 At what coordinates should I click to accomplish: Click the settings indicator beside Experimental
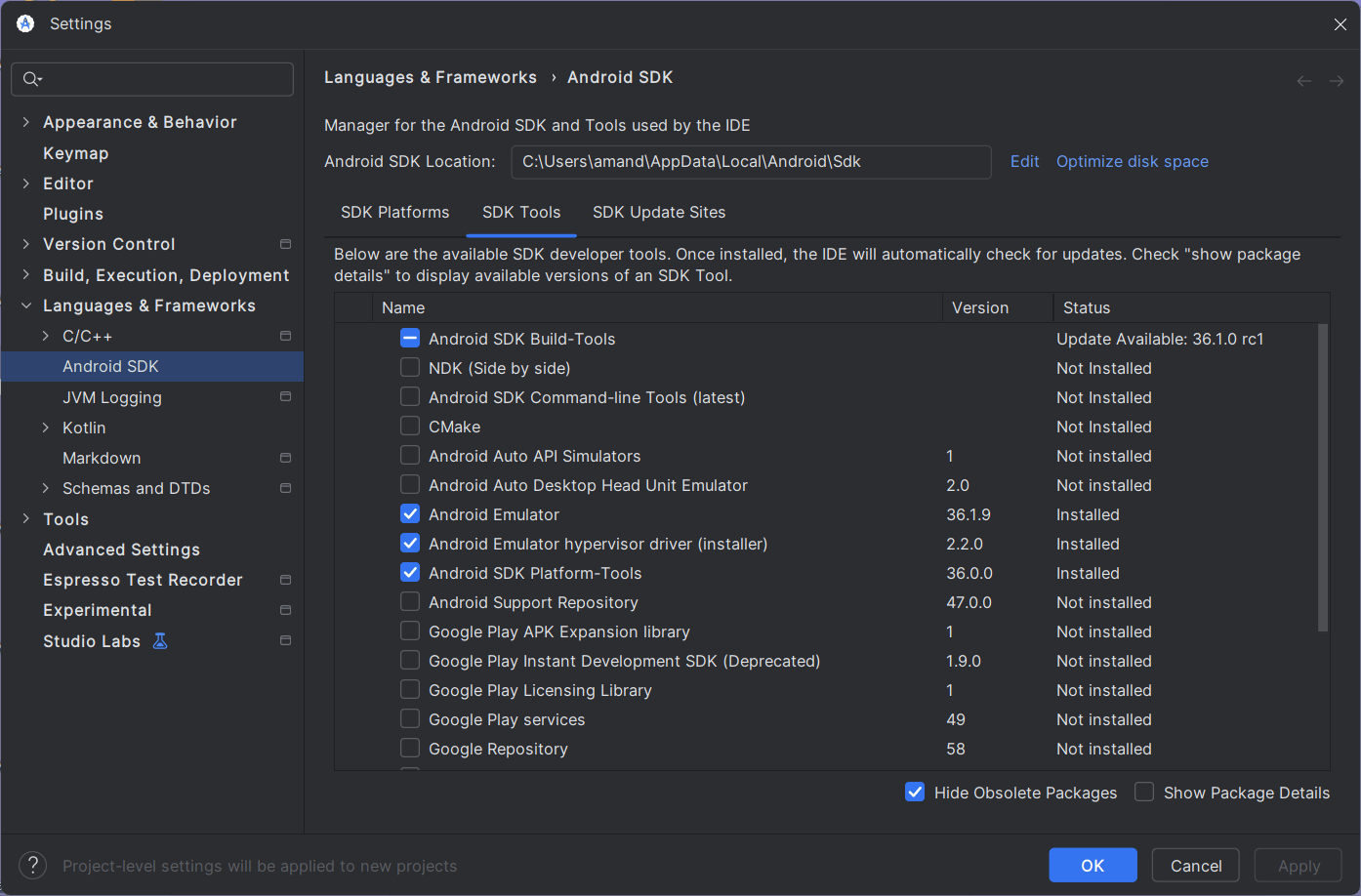(285, 609)
